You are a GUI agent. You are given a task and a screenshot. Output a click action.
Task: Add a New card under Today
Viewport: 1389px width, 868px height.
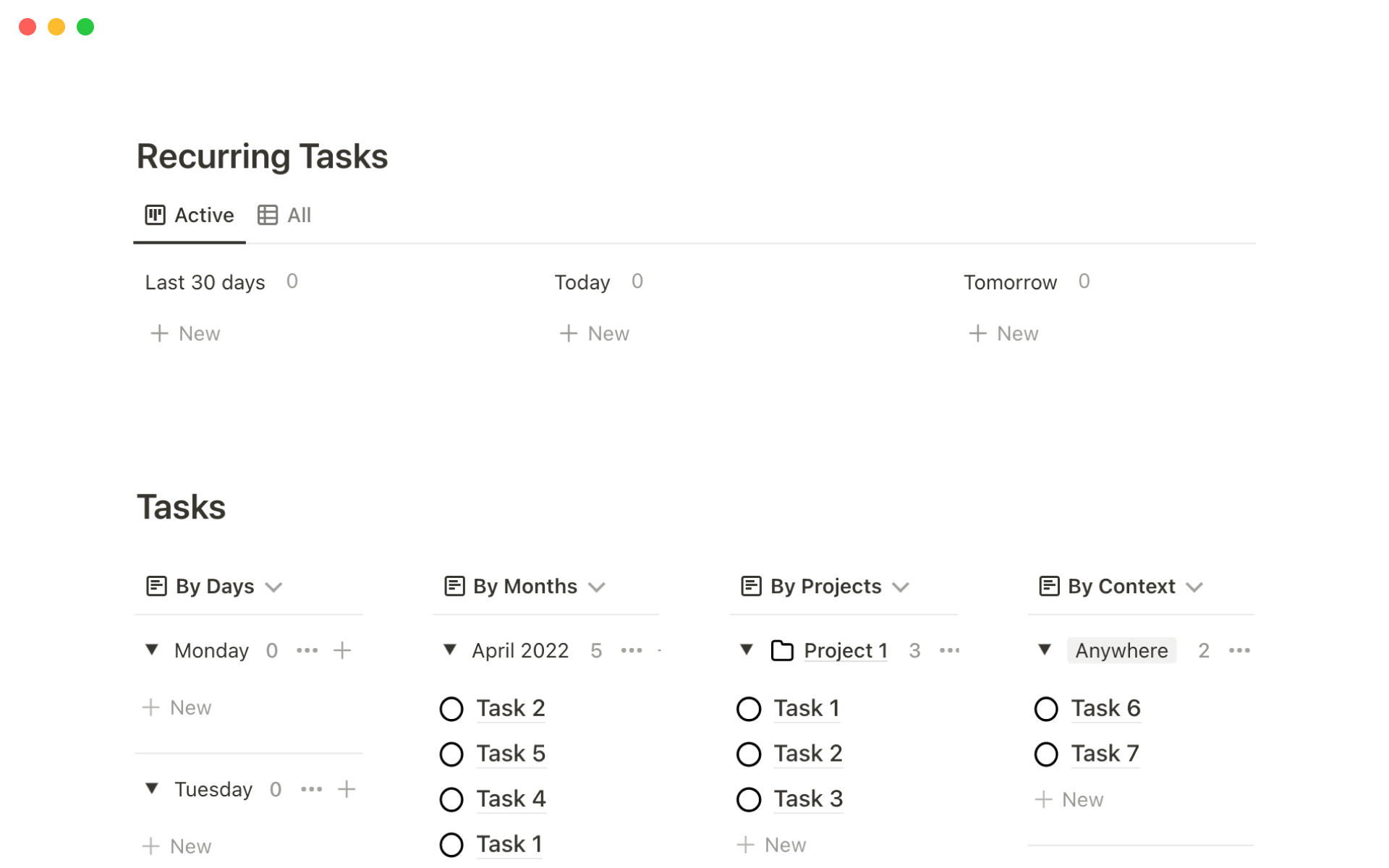pos(595,333)
